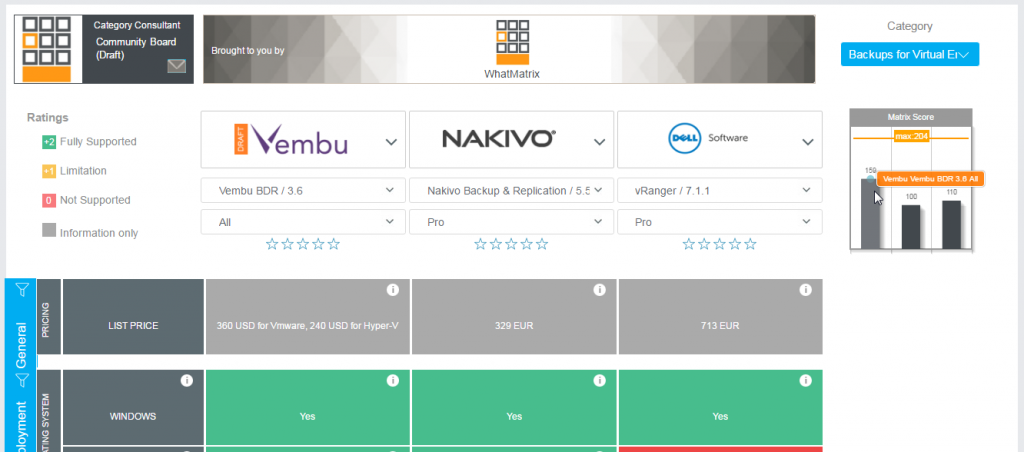Open the Nakivo Backup & Replication product dropdown
This screenshot has height=452, width=1024.
pos(511,191)
